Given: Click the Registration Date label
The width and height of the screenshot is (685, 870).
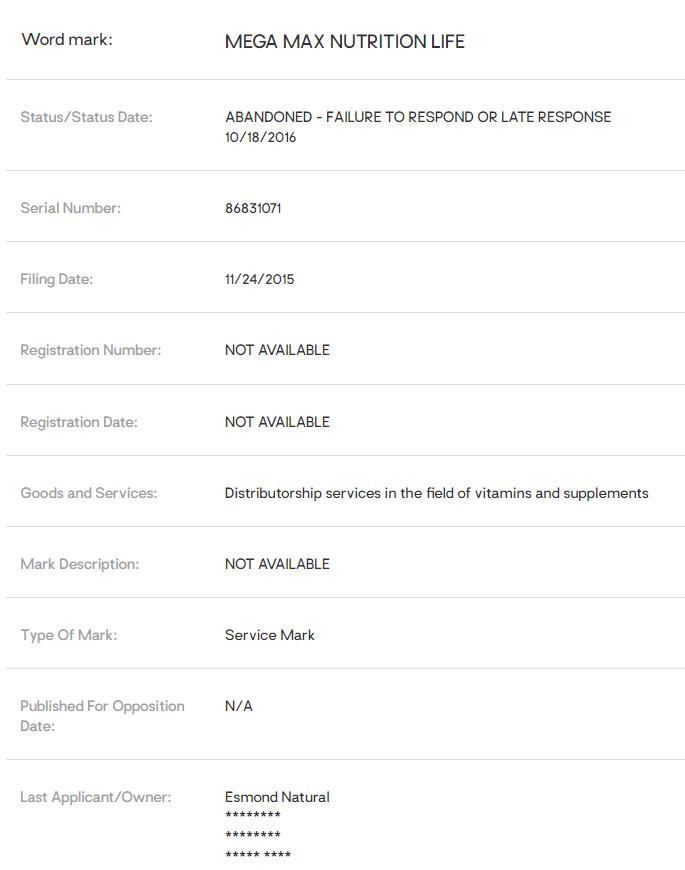Looking at the screenshot, I should tap(79, 422).
